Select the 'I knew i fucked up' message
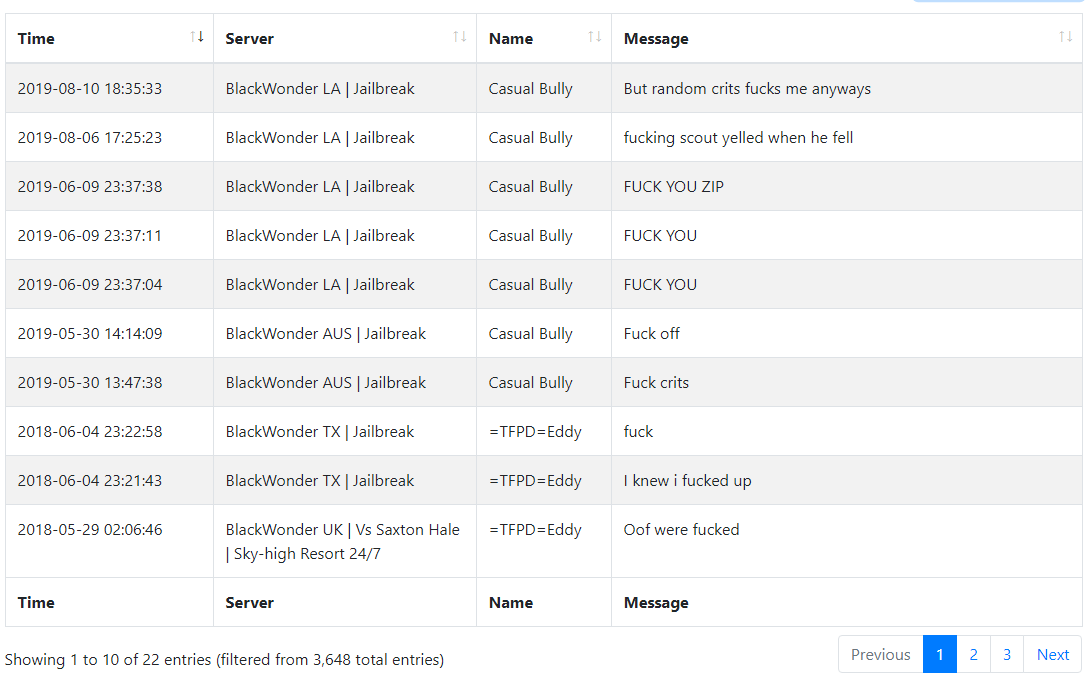The height and width of the screenshot is (679, 1086). [687, 481]
